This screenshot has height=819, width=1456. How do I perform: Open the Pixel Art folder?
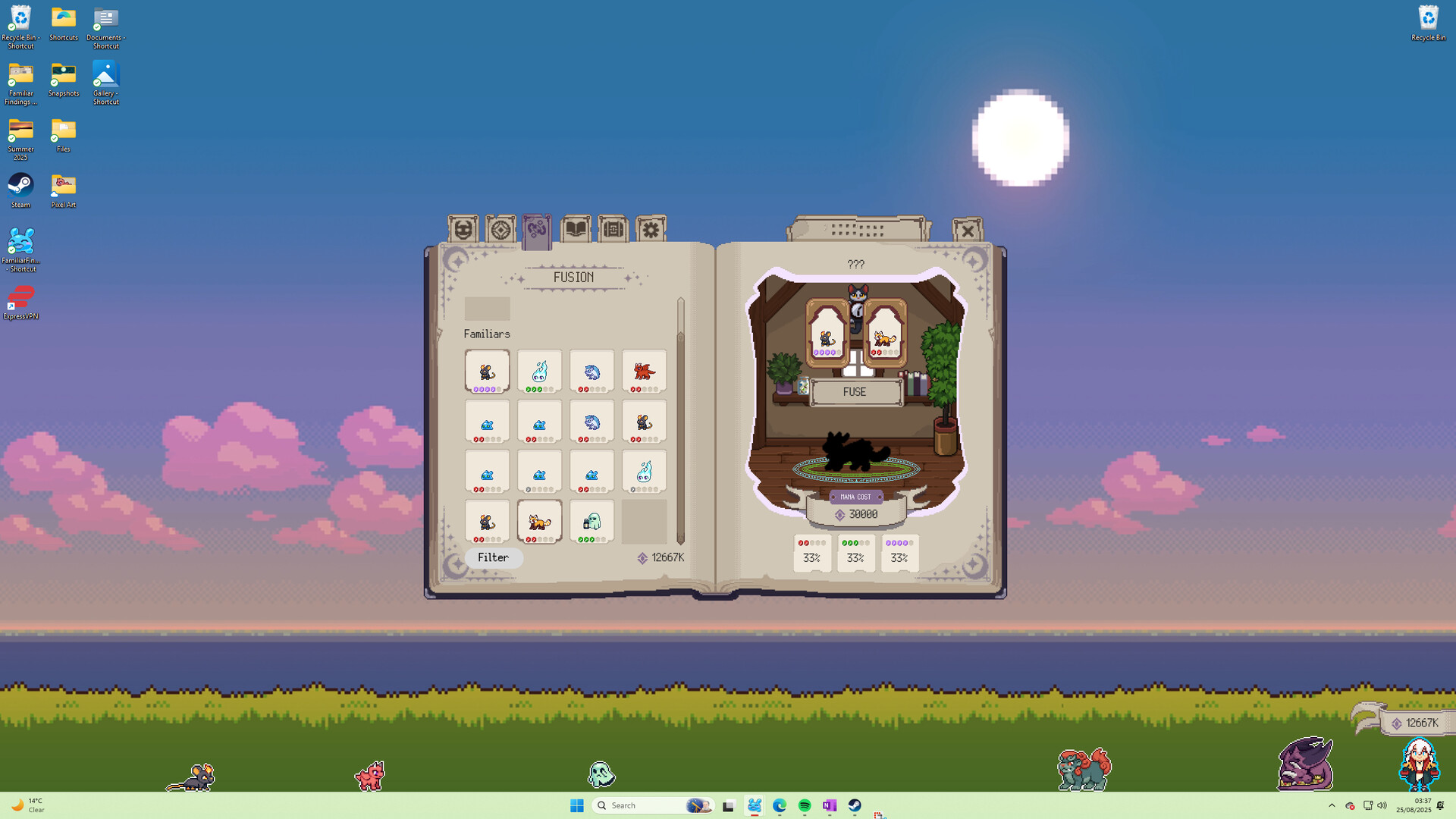pos(64,190)
